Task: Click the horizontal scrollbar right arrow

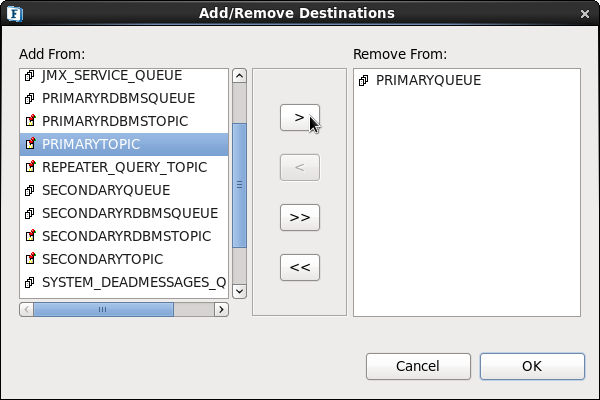Action: 221,309
